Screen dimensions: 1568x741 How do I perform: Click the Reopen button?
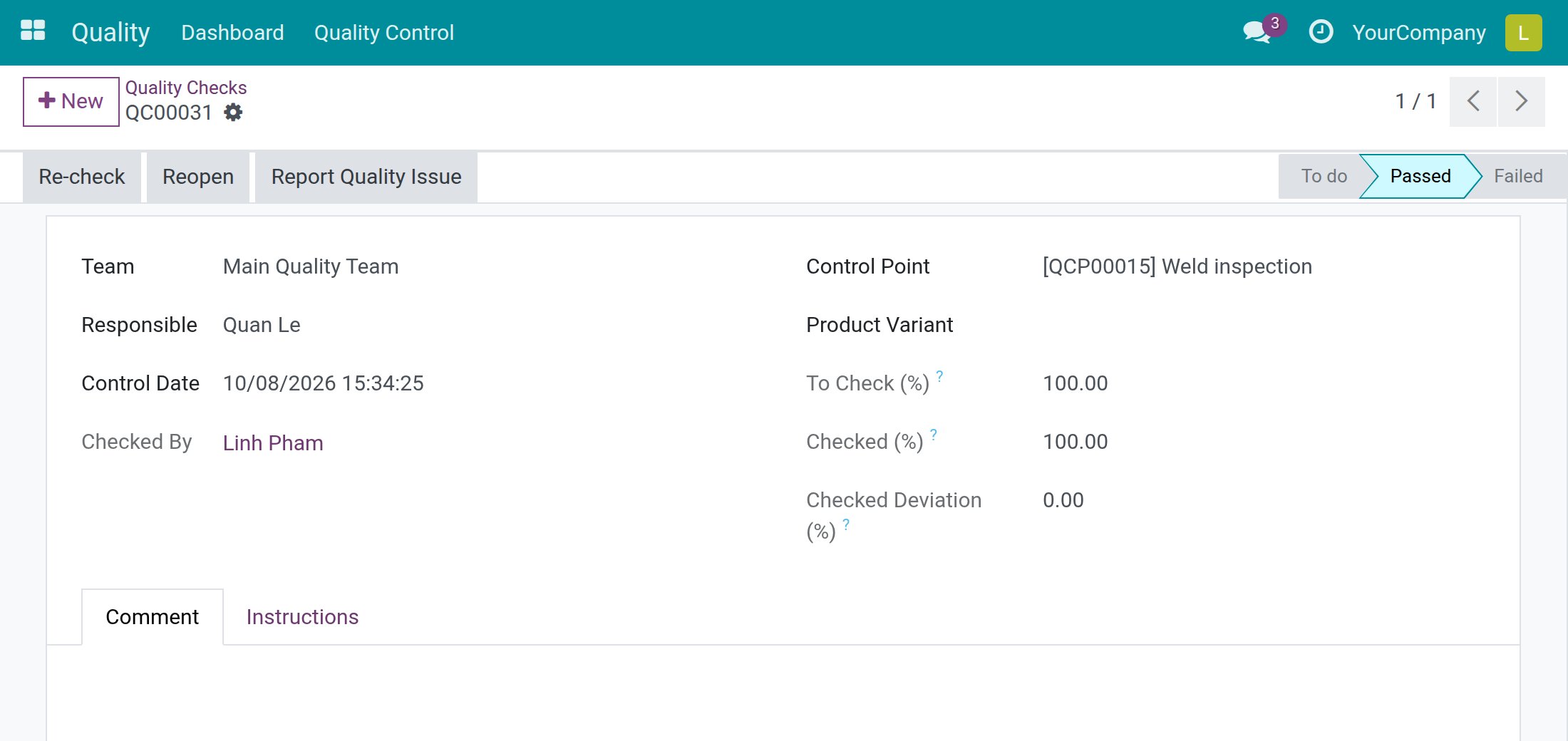click(198, 177)
